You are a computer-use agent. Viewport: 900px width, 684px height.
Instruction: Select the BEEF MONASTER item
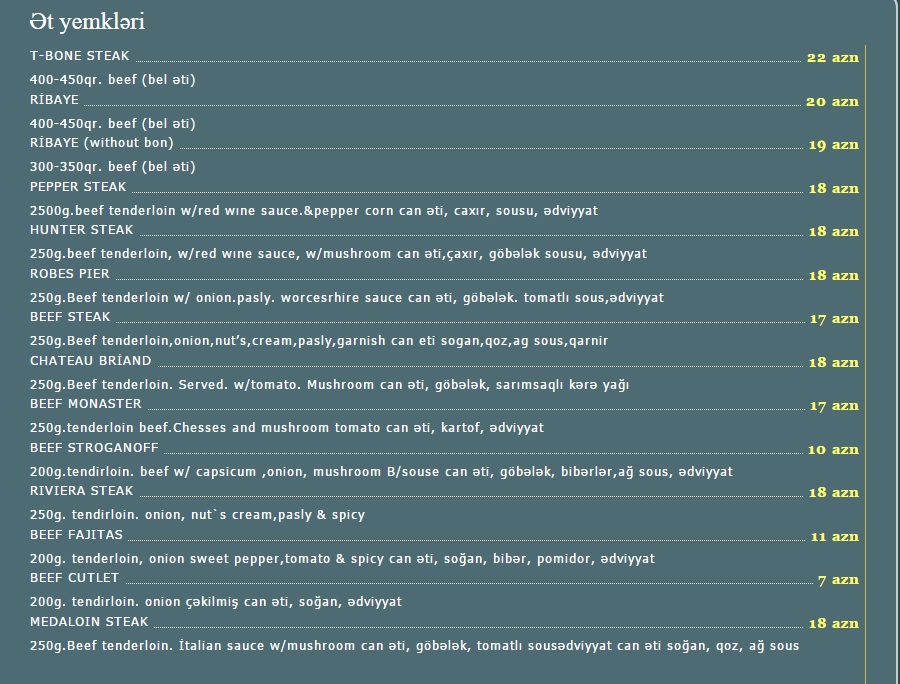(x=86, y=403)
